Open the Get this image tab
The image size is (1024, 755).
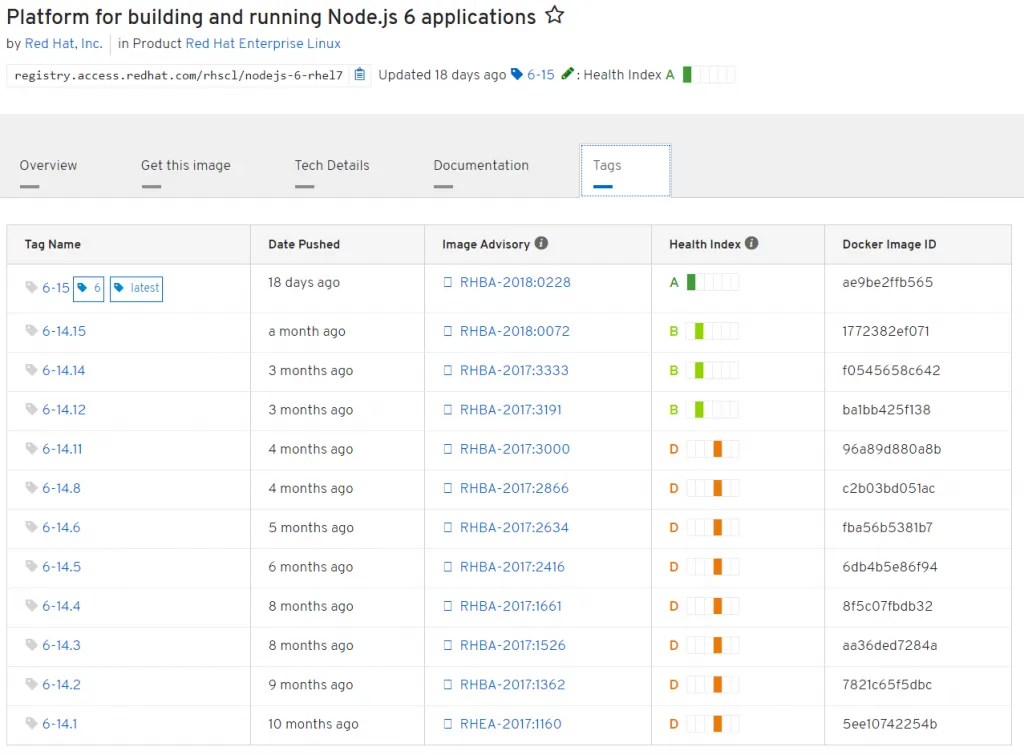(186, 165)
